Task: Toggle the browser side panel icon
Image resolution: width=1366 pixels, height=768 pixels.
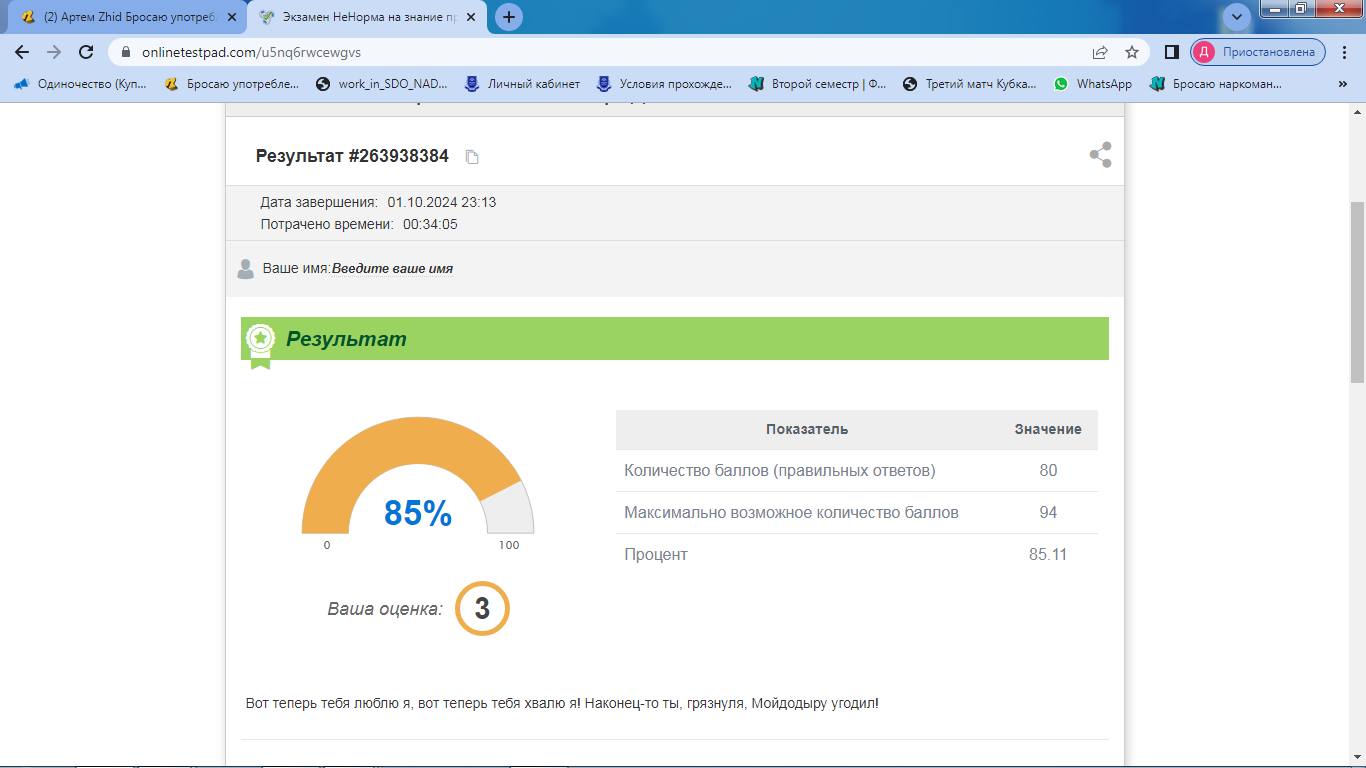Action: [x=1172, y=52]
